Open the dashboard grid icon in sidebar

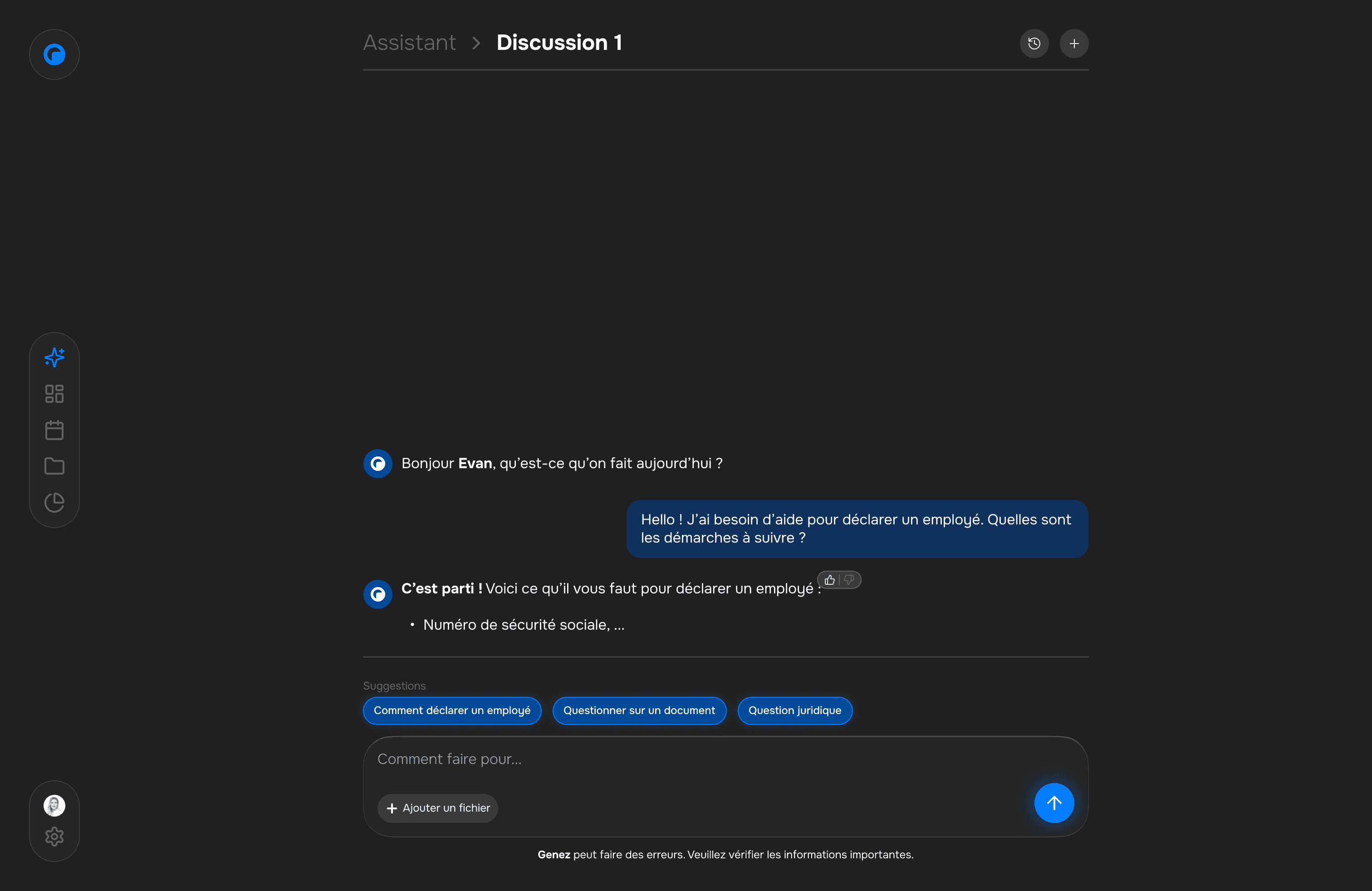(54, 394)
